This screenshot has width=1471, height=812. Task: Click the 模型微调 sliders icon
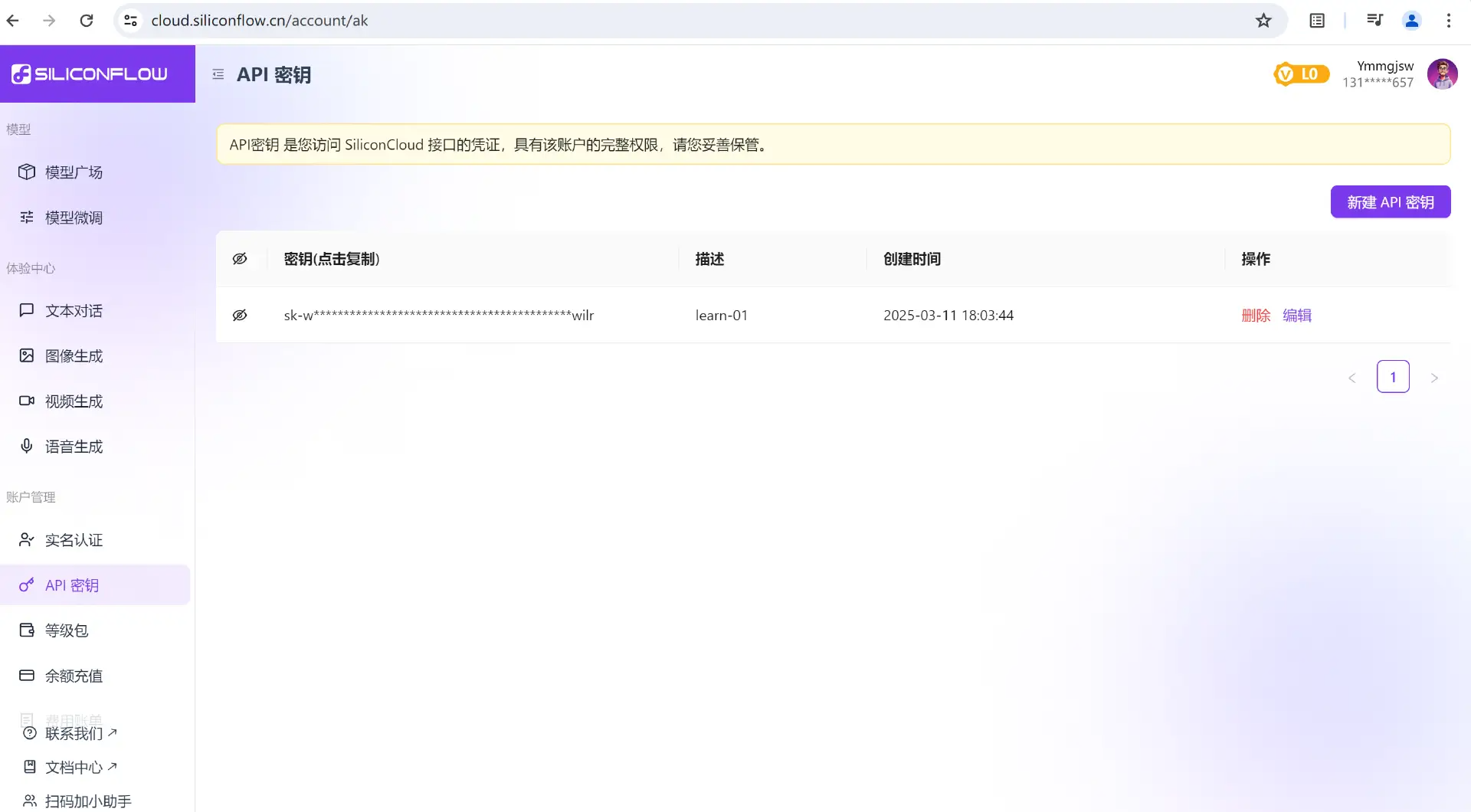(27, 217)
